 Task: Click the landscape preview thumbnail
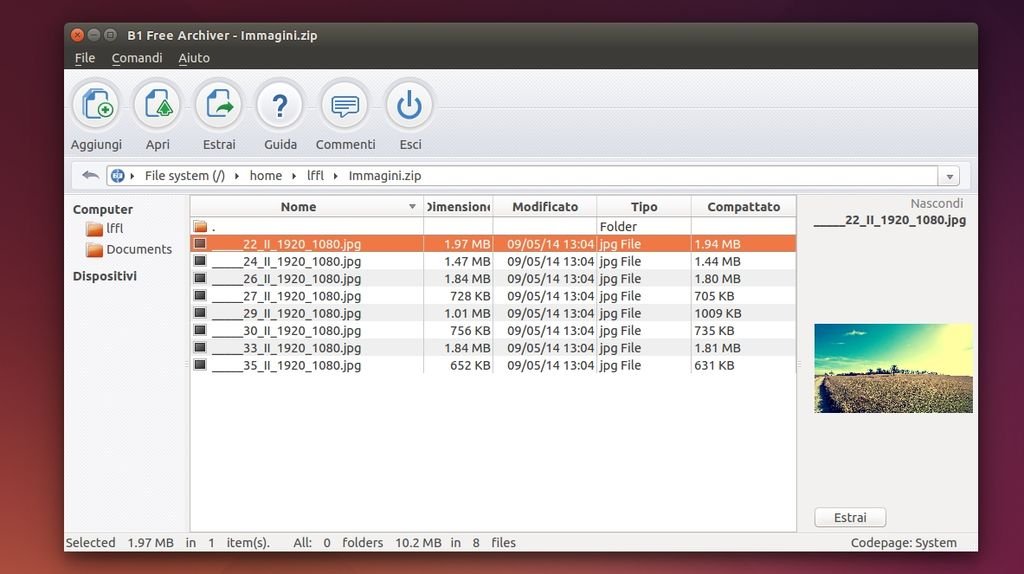point(893,368)
